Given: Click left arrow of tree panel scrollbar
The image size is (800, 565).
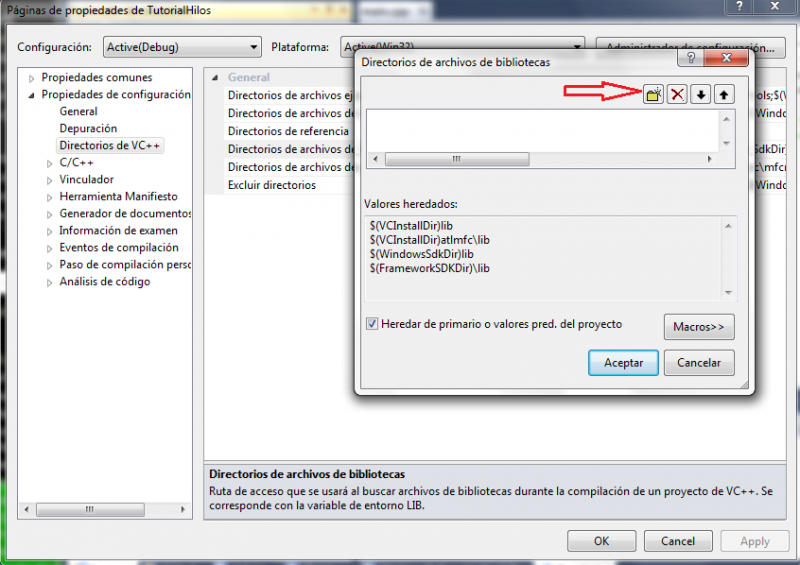Looking at the screenshot, I should (x=27, y=509).
